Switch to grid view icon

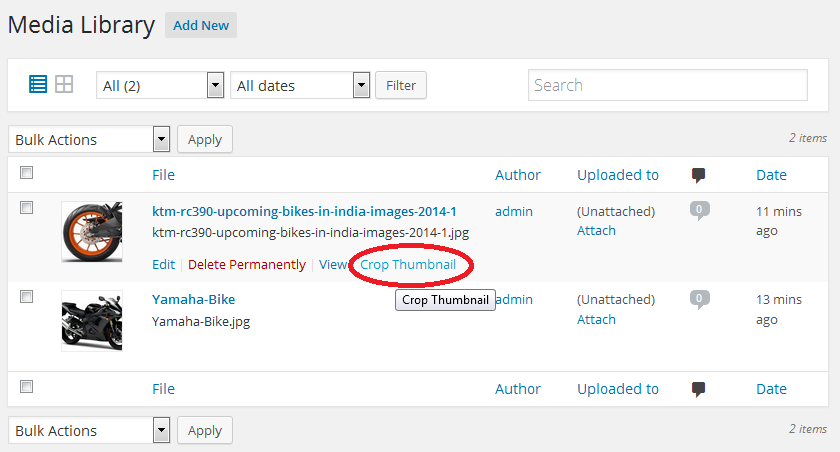[x=64, y=85]
